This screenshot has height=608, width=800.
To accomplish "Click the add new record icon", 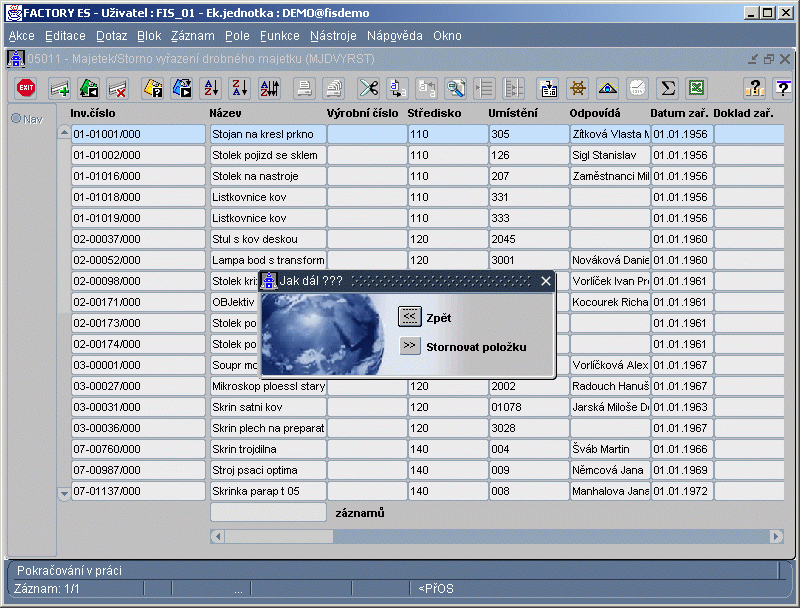I will point(60,88).
